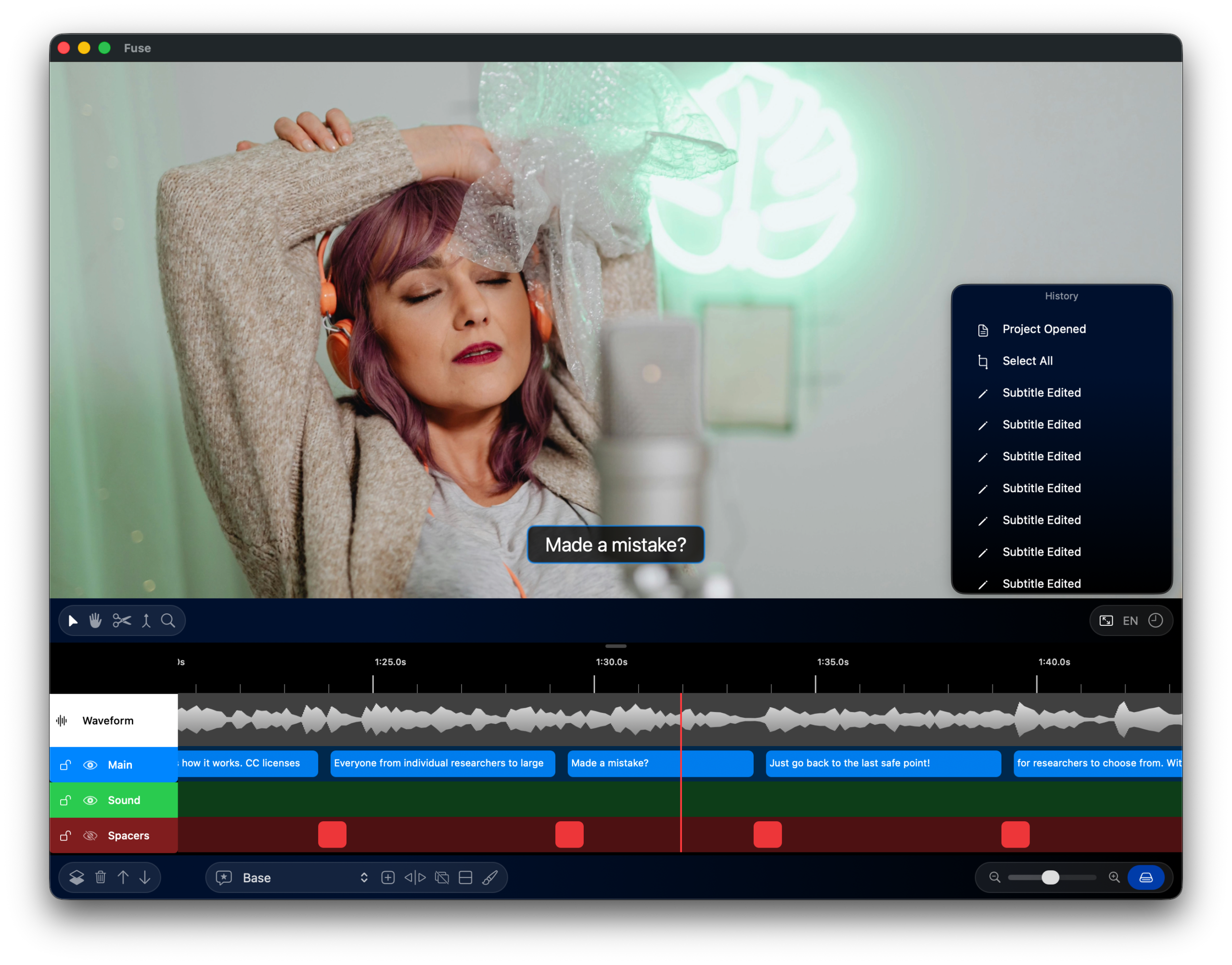This screenshot has width=1232, height=965.
Task: Activate the scissors cut tool
Action: (x=121, y=621)
